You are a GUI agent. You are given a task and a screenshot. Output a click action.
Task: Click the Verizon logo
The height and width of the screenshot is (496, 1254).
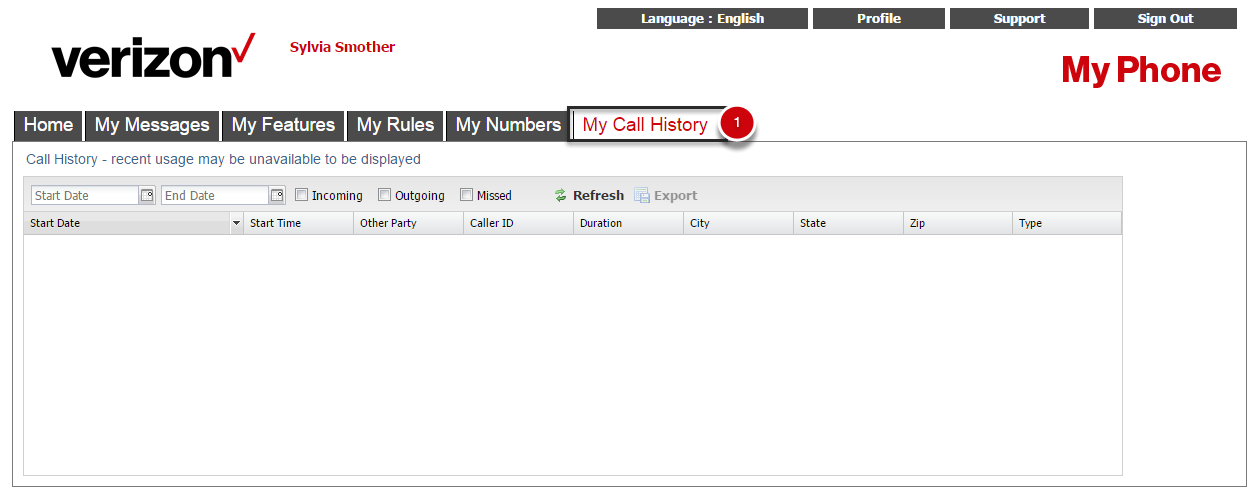pos(153,56)
